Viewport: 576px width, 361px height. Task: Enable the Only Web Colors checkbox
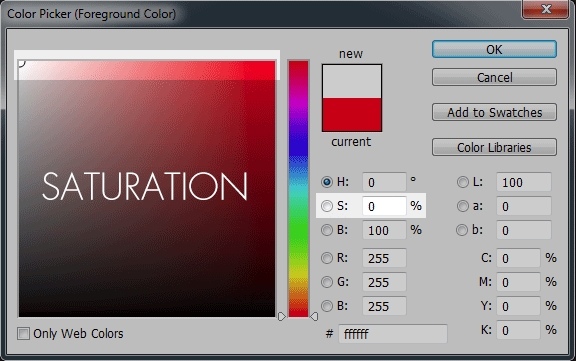pyautogui.click(x=24, y=333)
